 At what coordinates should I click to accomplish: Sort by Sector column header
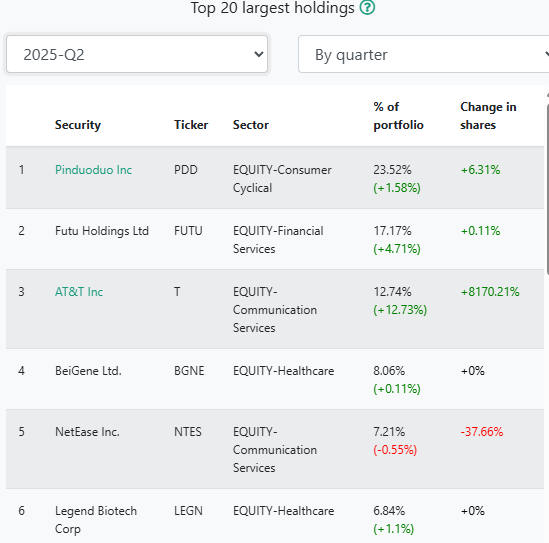pyautogui.click(x=251, y=125)
